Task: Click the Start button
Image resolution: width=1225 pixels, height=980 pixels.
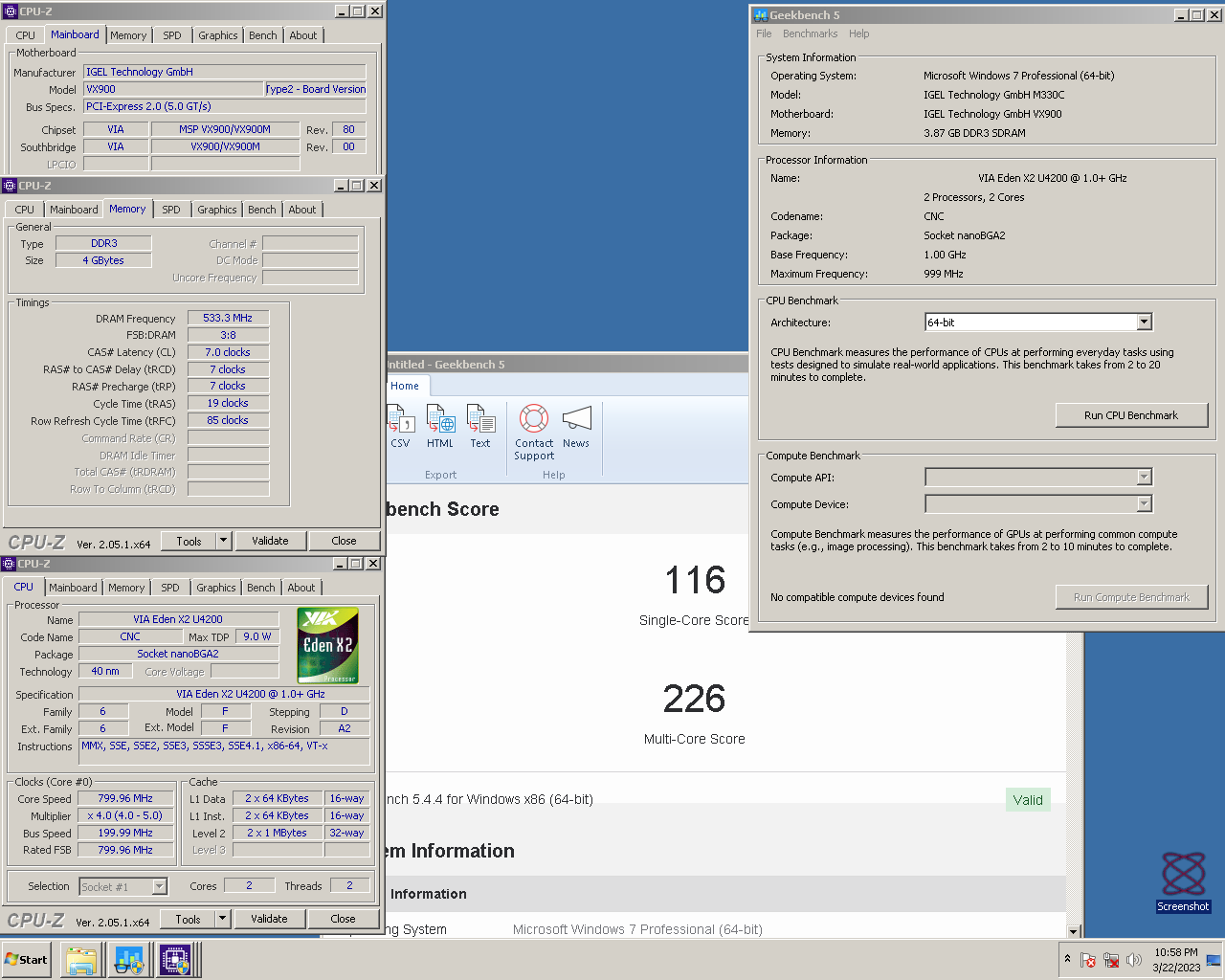Action: point(26,960)
